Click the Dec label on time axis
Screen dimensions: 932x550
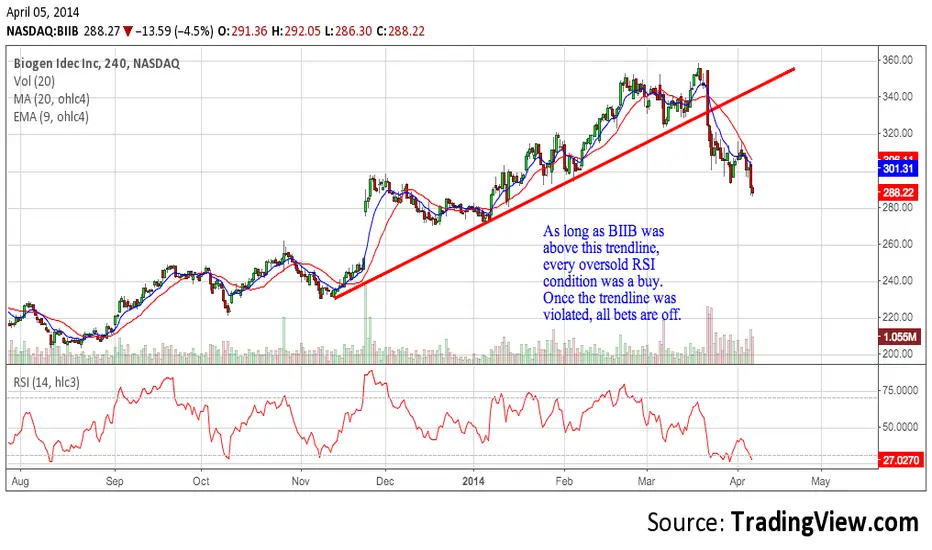[385, 481]
